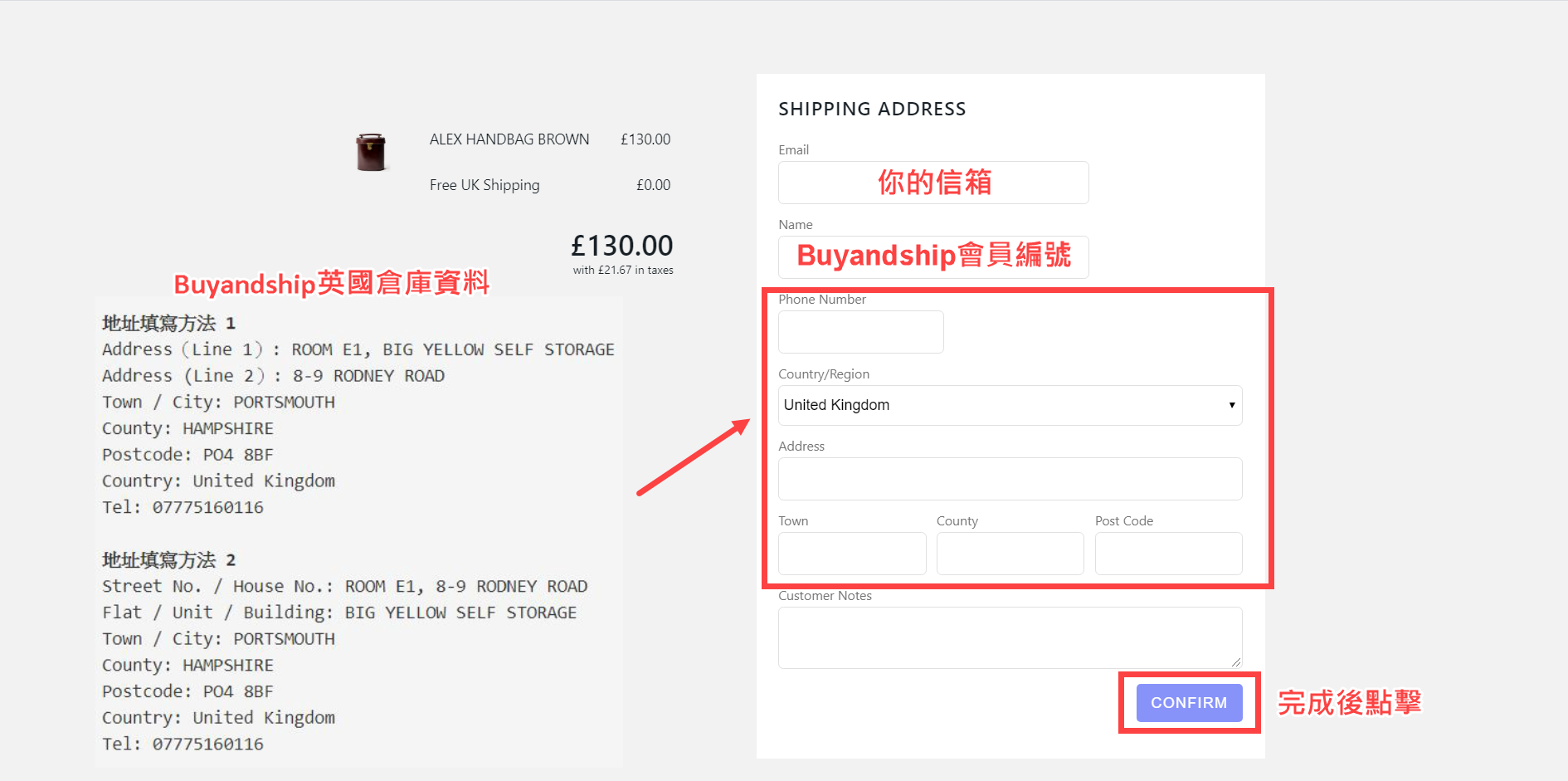Click the Email input field
1568x781 pixels.
933,183
